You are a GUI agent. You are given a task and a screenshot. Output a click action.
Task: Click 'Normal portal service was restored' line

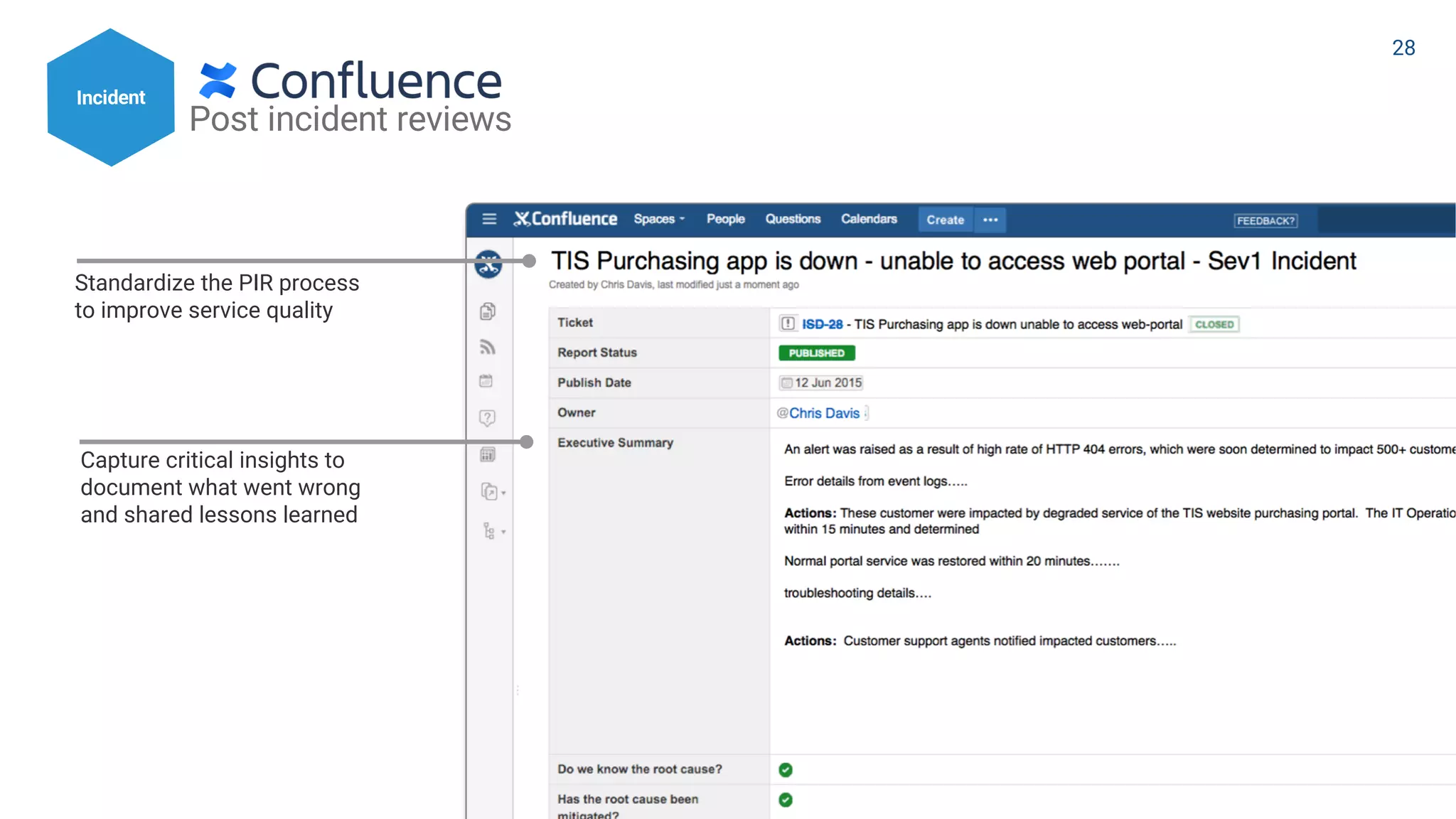pyautogui.click(x=951, y=561)
